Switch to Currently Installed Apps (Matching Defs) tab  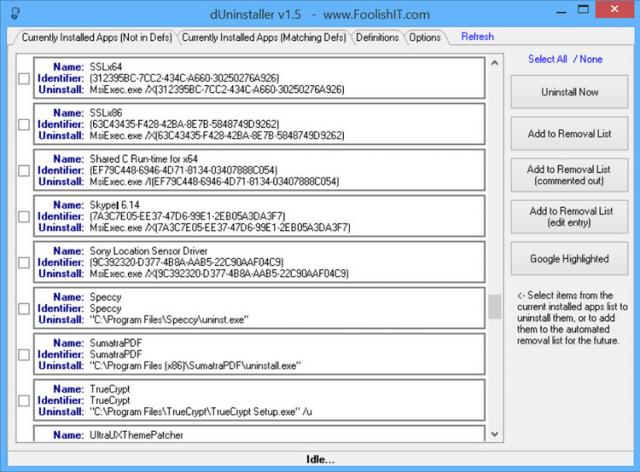pos(264,38)
